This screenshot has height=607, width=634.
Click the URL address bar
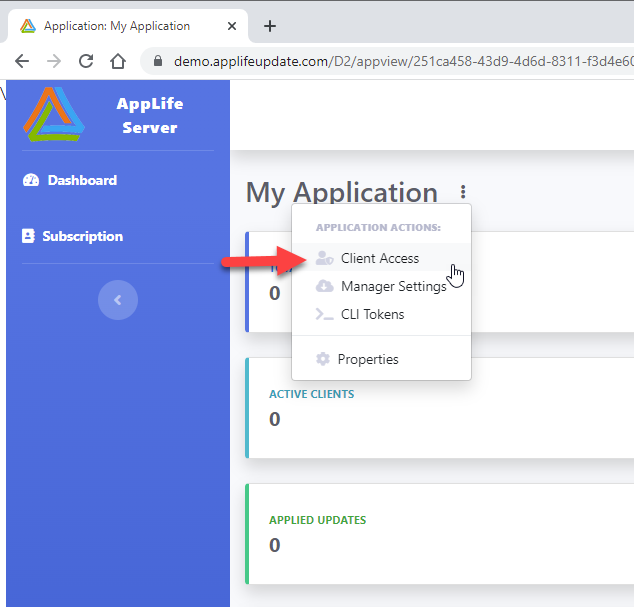pos(388,61)
